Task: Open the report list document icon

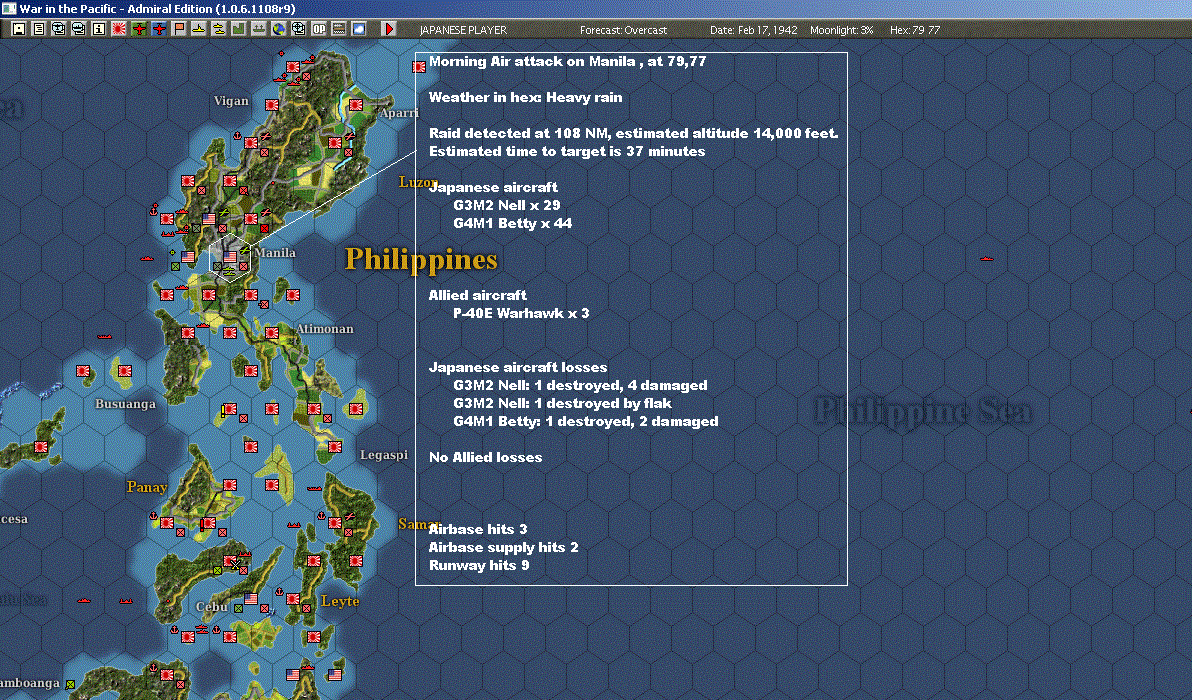Action: point(39,29)
